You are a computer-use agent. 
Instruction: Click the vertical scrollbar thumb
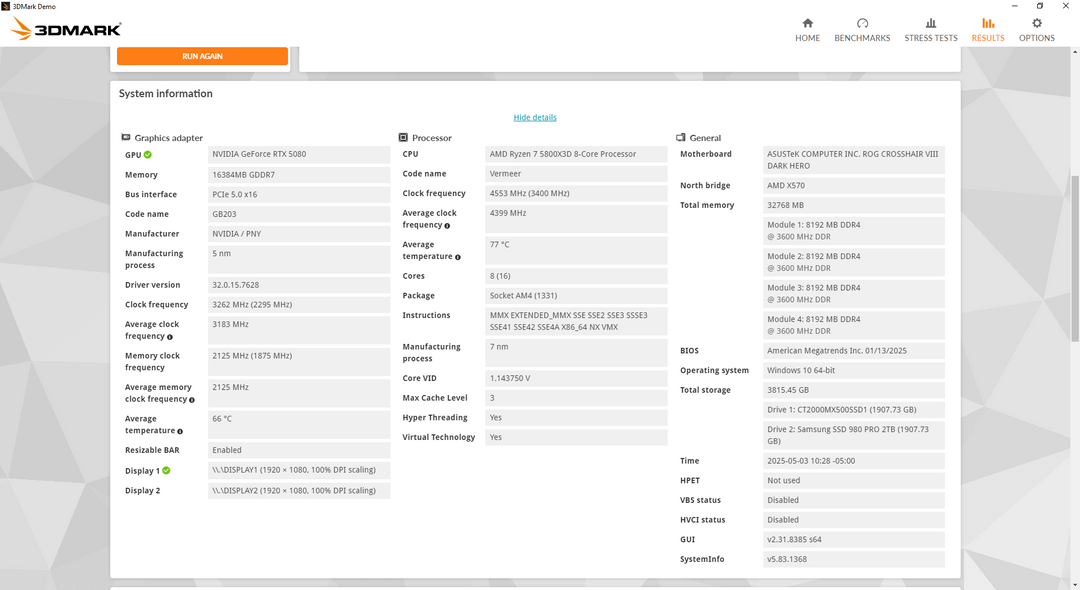[x=1074, y=258]
